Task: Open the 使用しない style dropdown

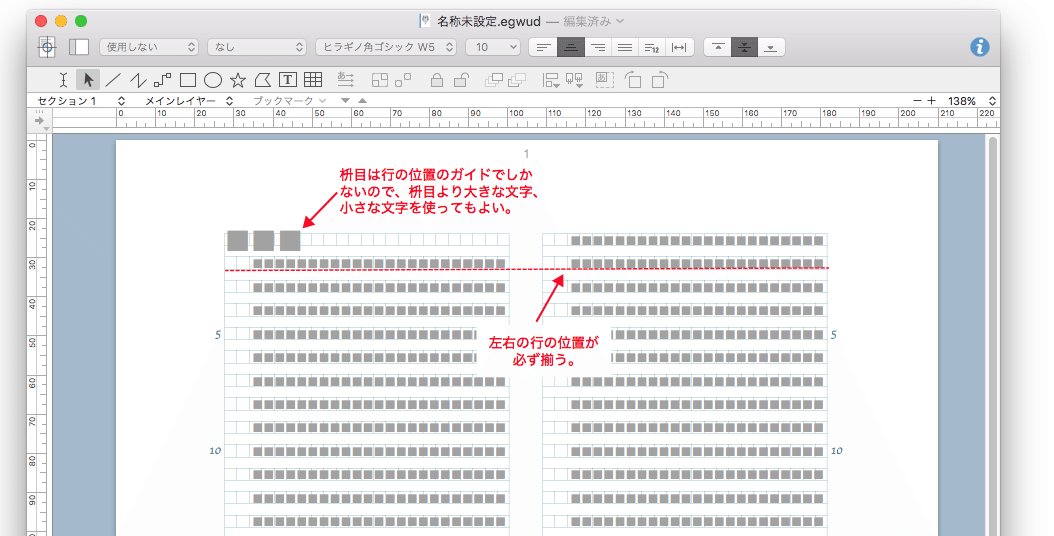Action: coord(149,47)
